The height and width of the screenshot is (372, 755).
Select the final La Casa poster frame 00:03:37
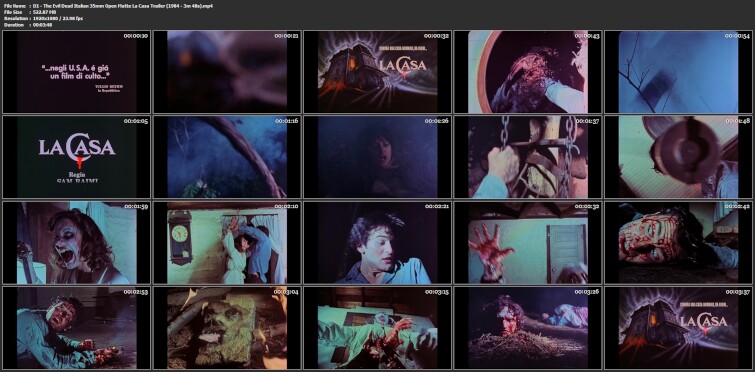point(678,328)
